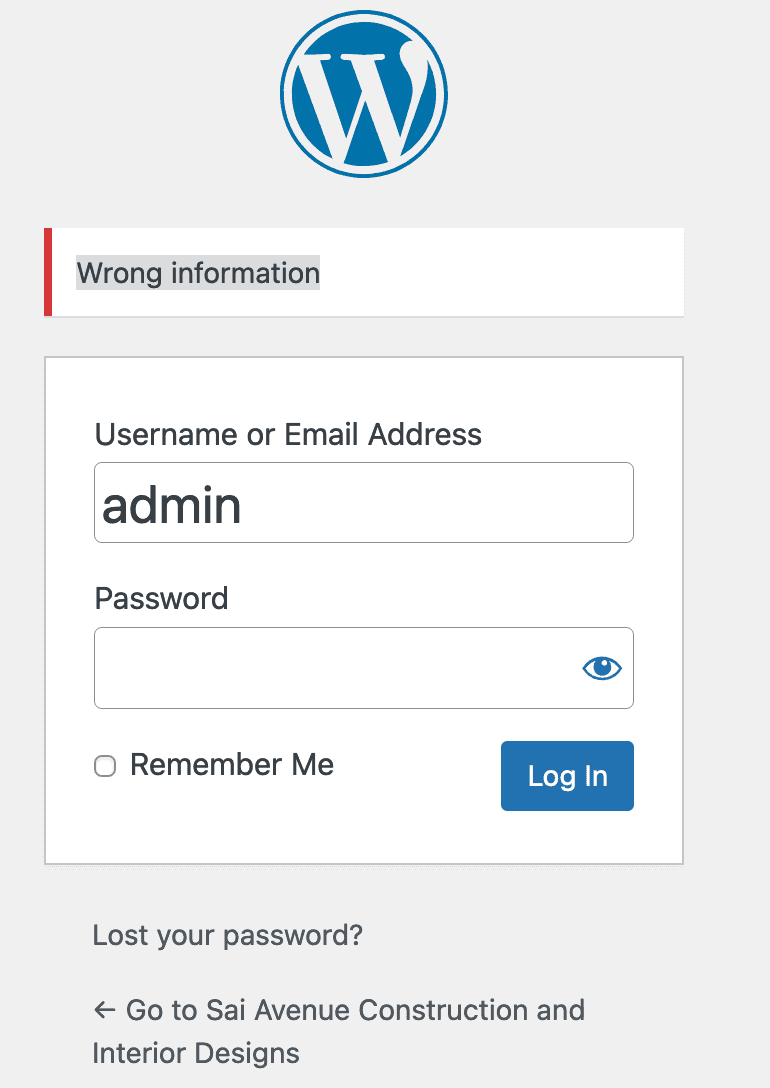Open the Lost your password link
Screen dimensions: 770x1088
pos(228,936)
